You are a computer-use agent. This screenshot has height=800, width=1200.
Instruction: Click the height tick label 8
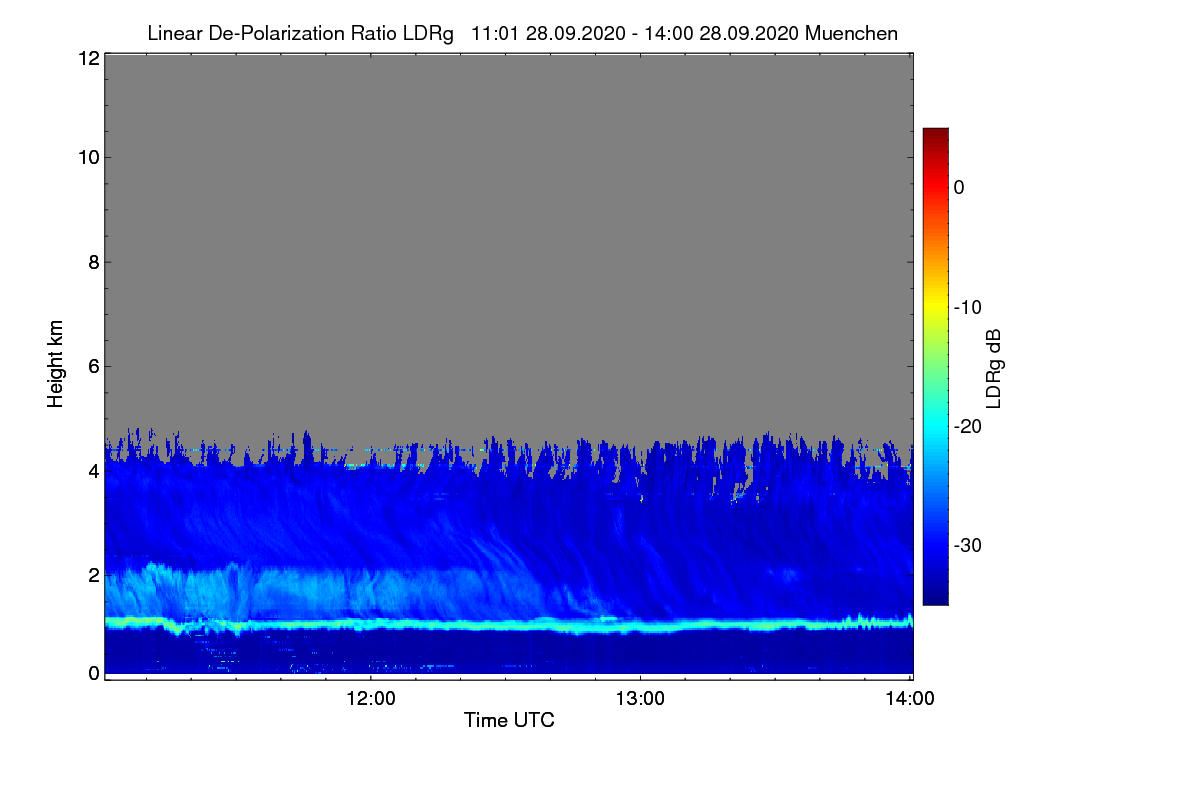(93, 262)
